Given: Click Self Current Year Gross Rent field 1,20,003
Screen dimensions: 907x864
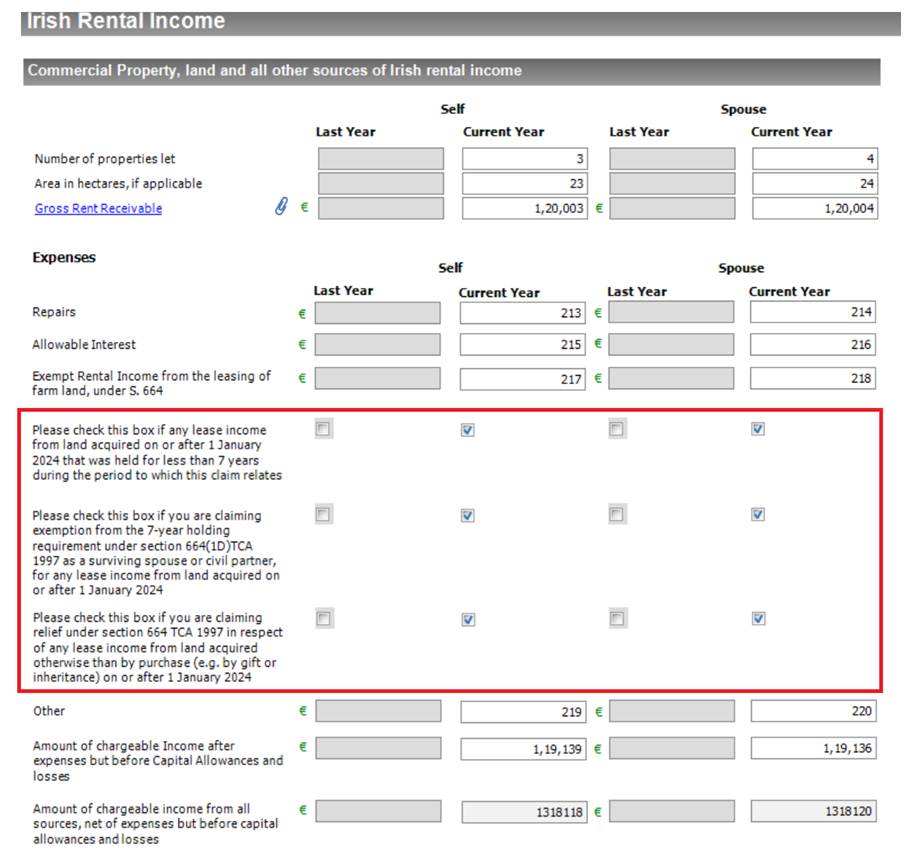Looking at the screenshot, I should (525, 208).
